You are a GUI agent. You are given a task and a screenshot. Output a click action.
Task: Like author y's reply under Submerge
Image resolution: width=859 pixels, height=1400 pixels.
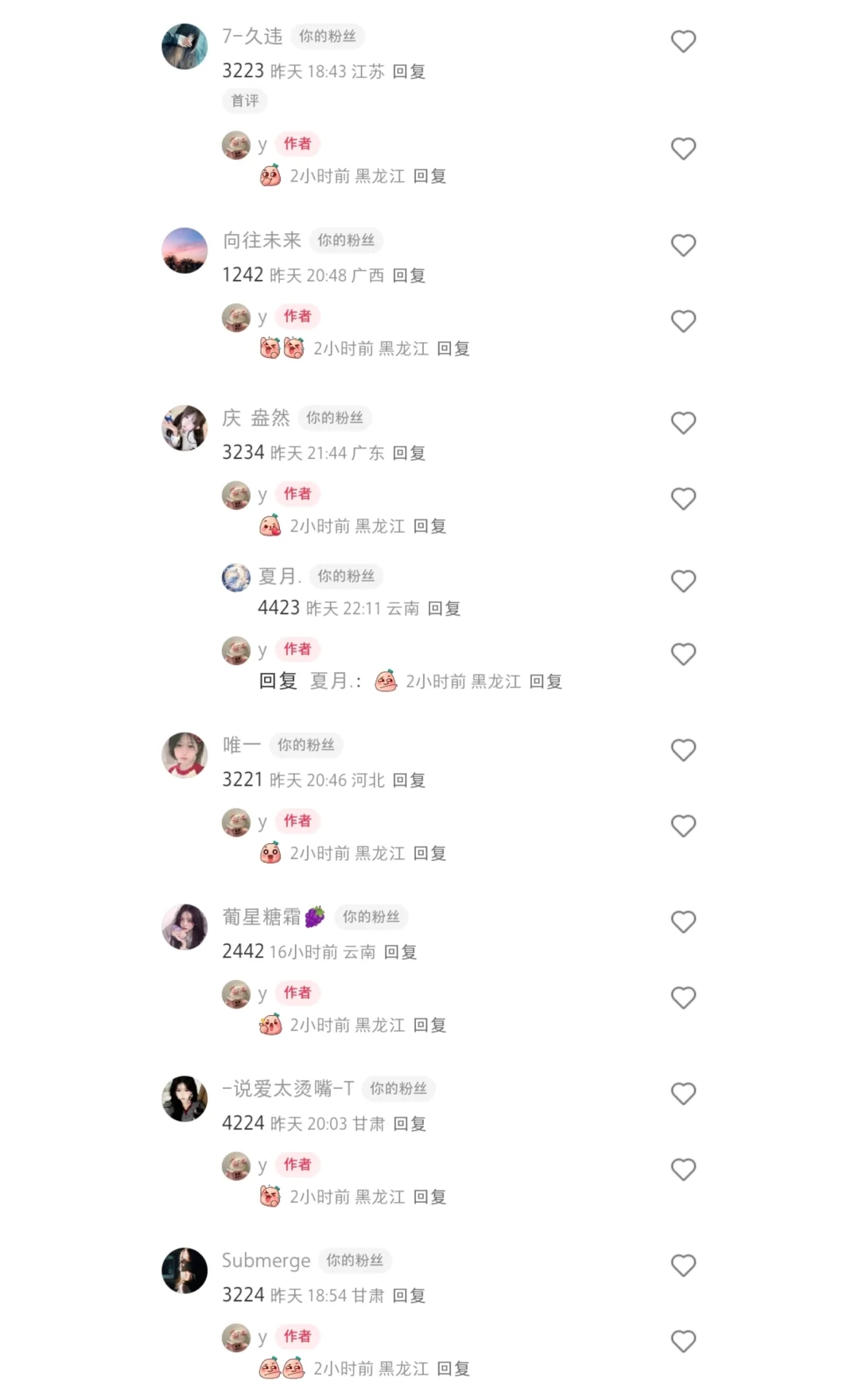[683, 1341]
